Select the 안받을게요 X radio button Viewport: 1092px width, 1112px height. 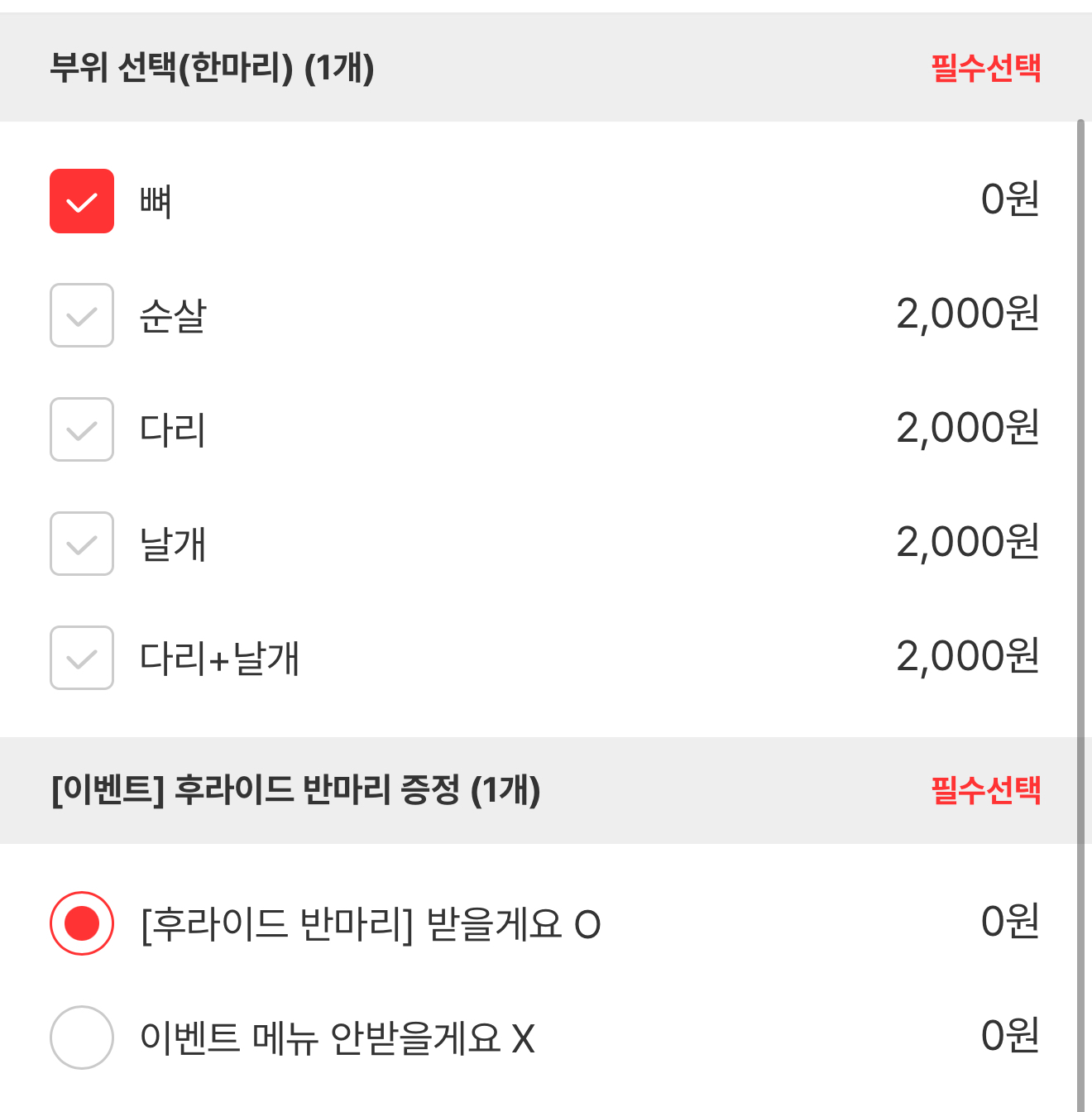(x=82, y=1037)
